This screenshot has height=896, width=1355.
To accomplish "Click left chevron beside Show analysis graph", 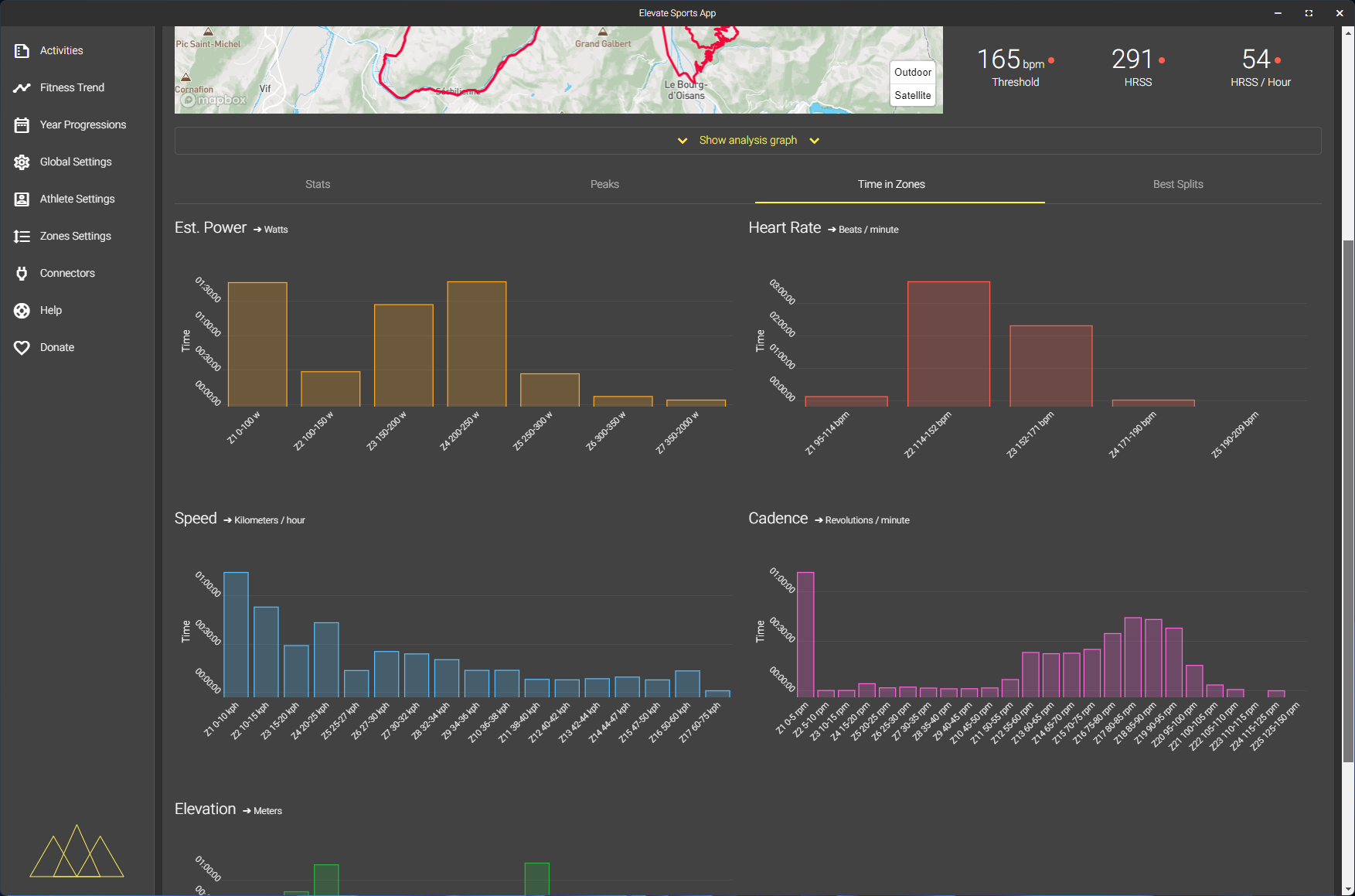I will (x=683, y=141).
